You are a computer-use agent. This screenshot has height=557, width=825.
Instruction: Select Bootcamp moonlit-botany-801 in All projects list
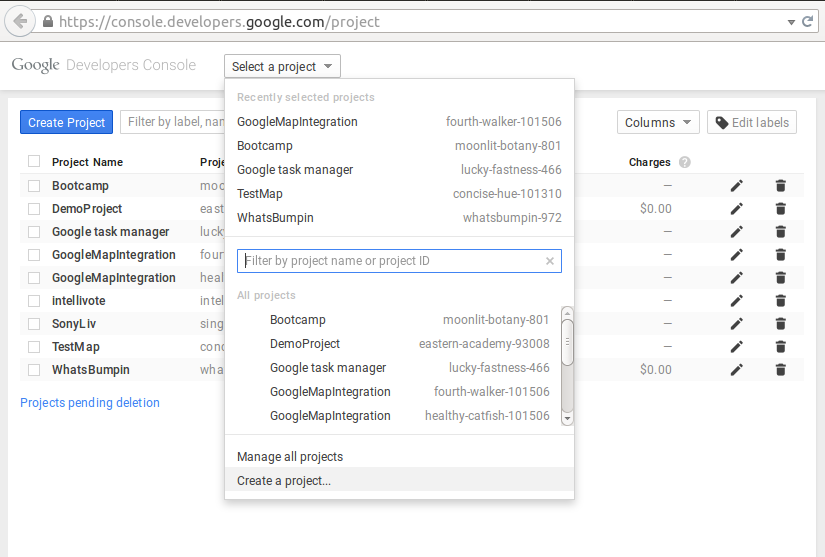[393, 320]
